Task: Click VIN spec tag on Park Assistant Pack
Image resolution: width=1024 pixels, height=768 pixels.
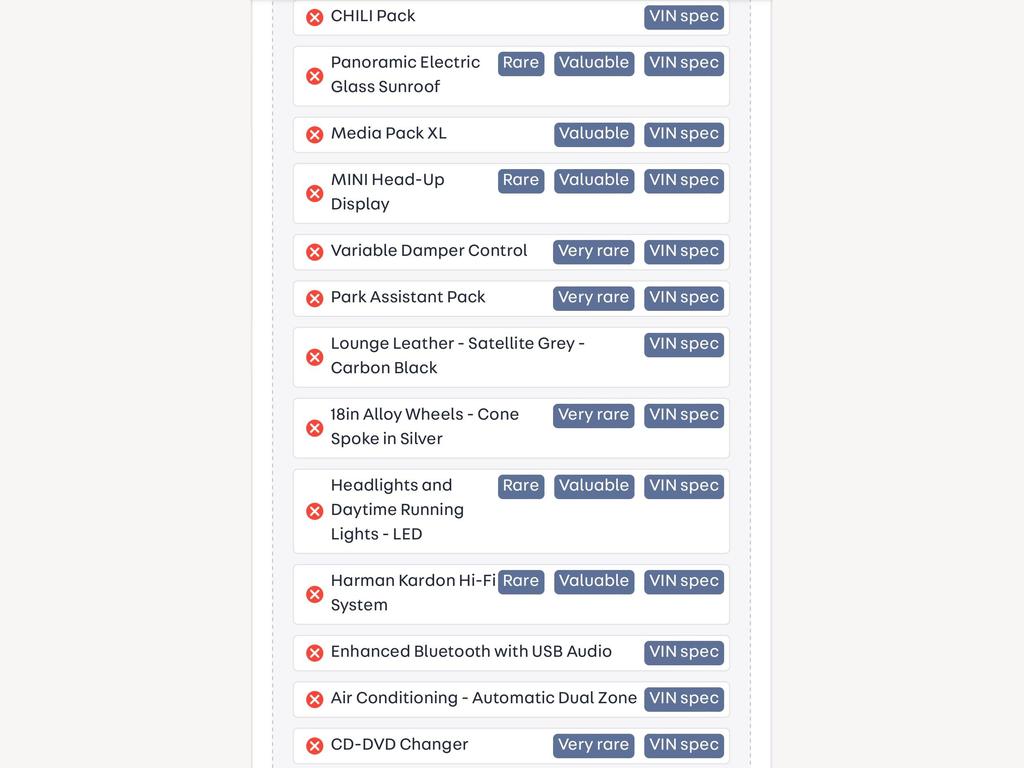Action: point(684,298)
